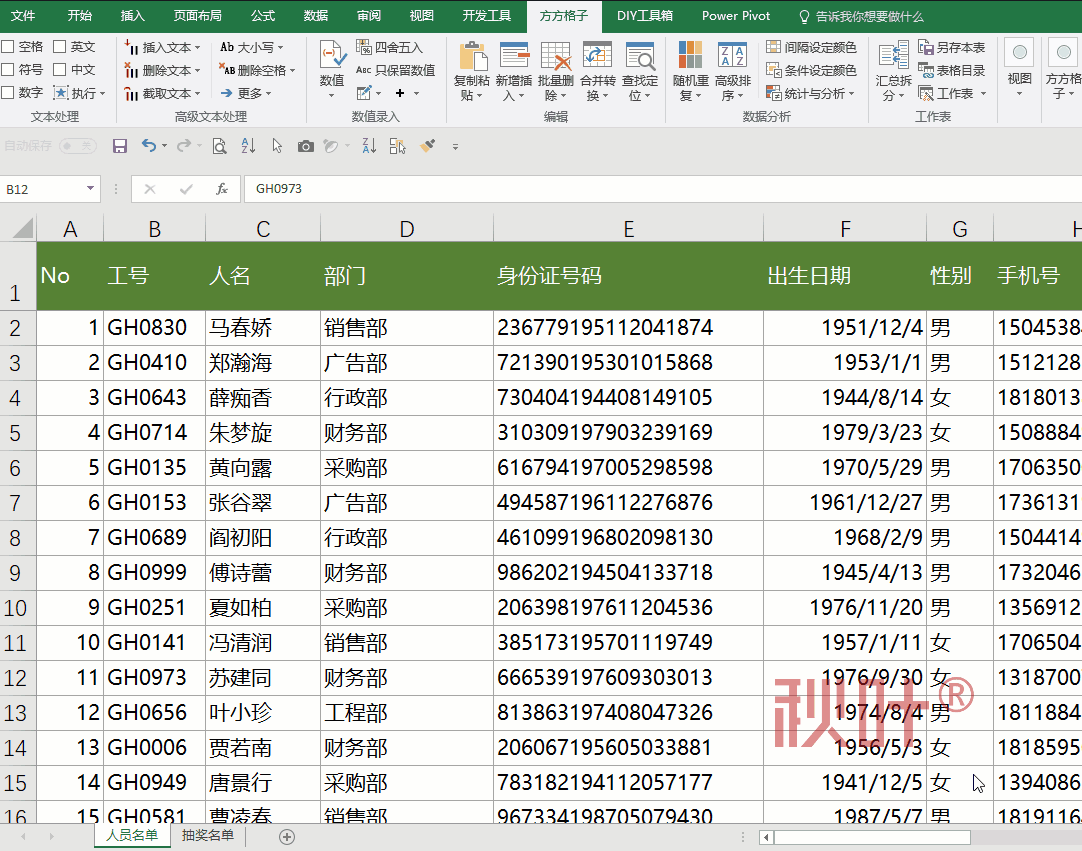Click the formula bar showing GH0973
This screenshot has width=1082, height=851.
[662, 188]
